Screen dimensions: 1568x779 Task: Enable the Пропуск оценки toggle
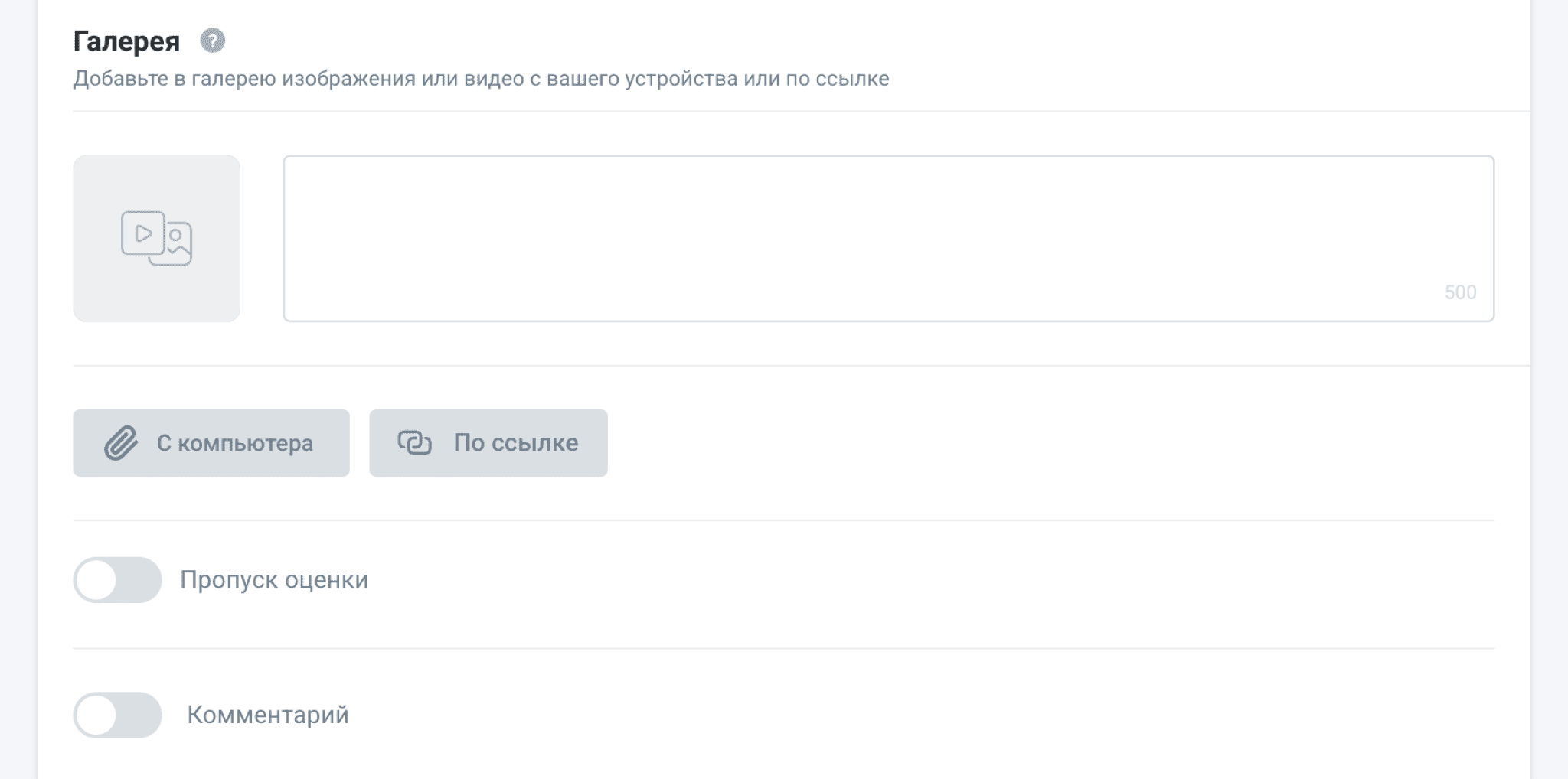coord(117,580)
